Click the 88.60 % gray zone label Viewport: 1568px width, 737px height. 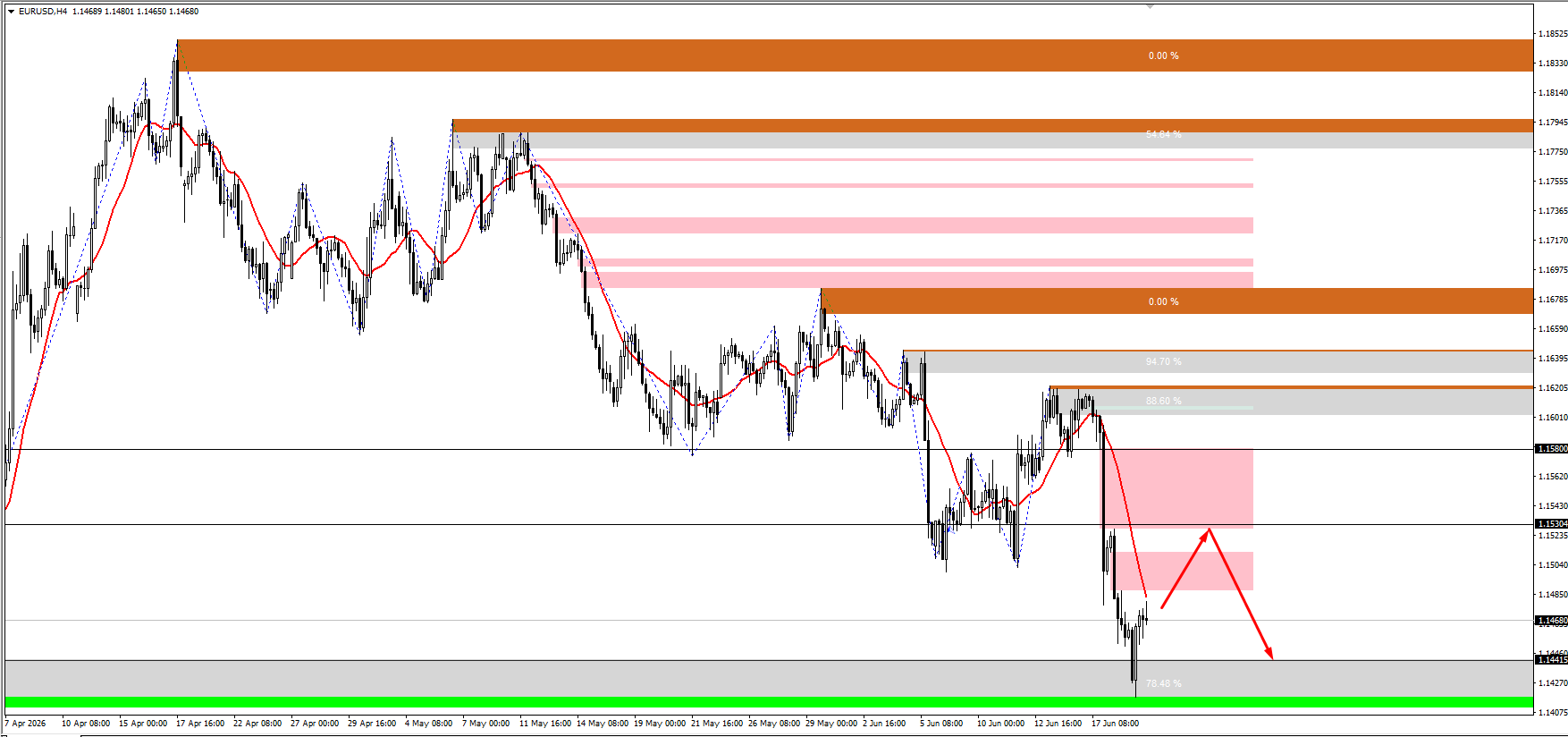[x=1163, y=402]
